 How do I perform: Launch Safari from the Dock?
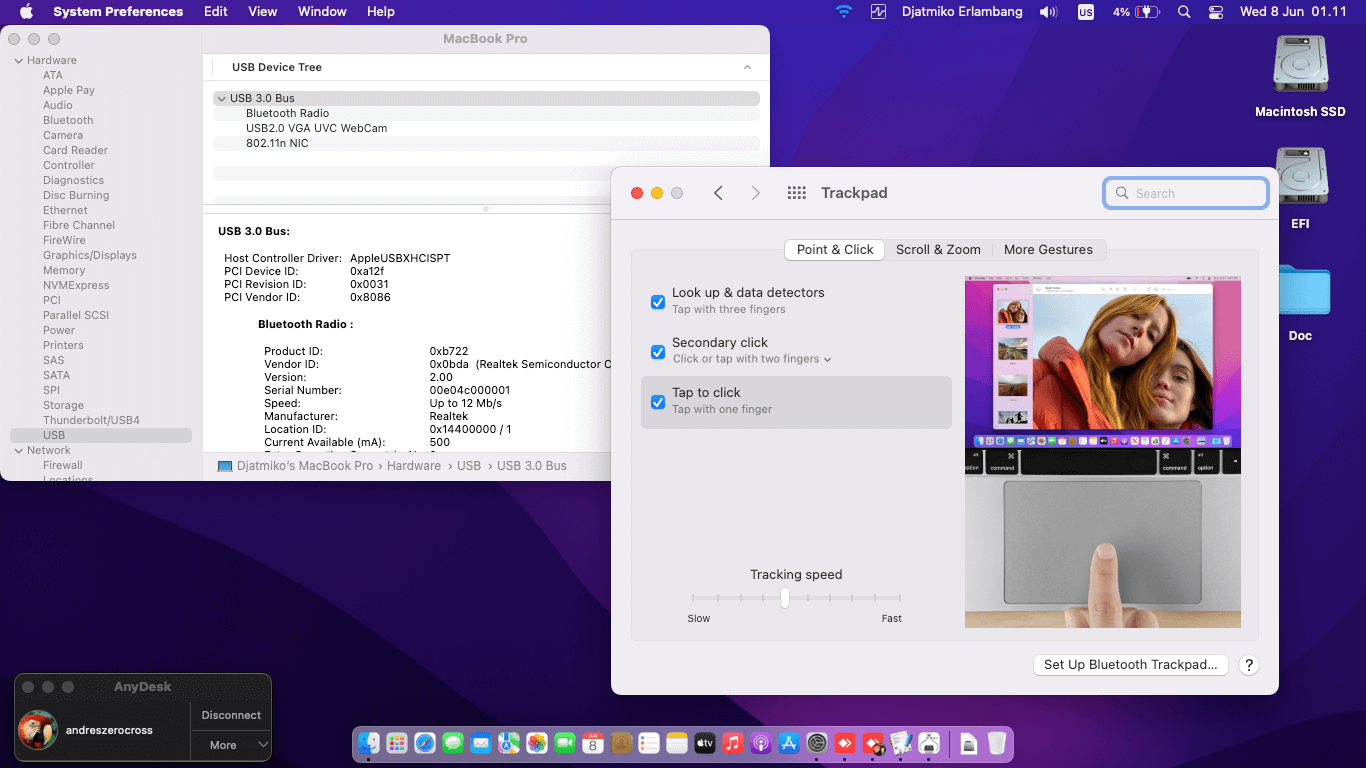coord(425,743)
